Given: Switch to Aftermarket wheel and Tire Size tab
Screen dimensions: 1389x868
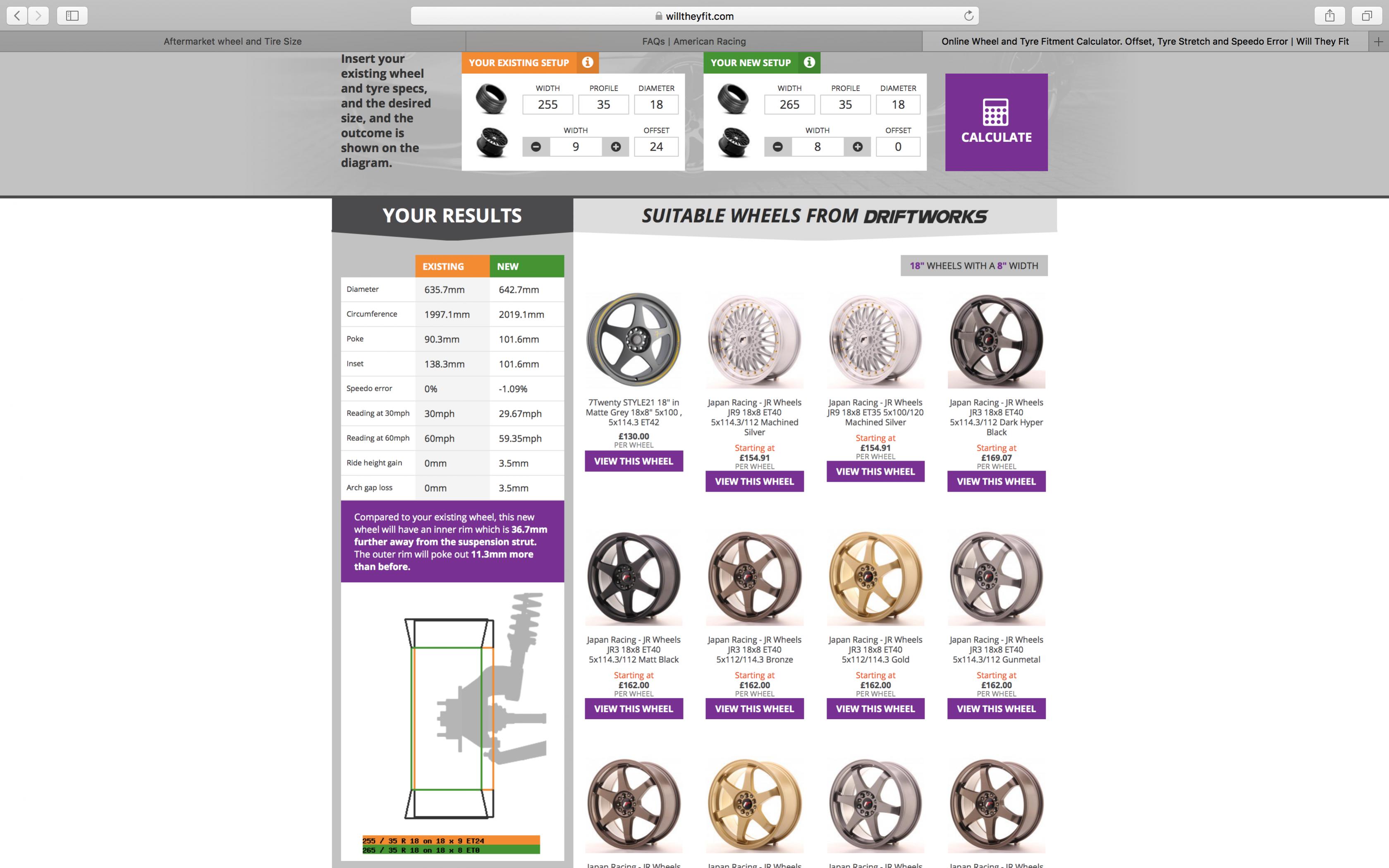Looking at the screenshot, I should (x=232, y=41).
